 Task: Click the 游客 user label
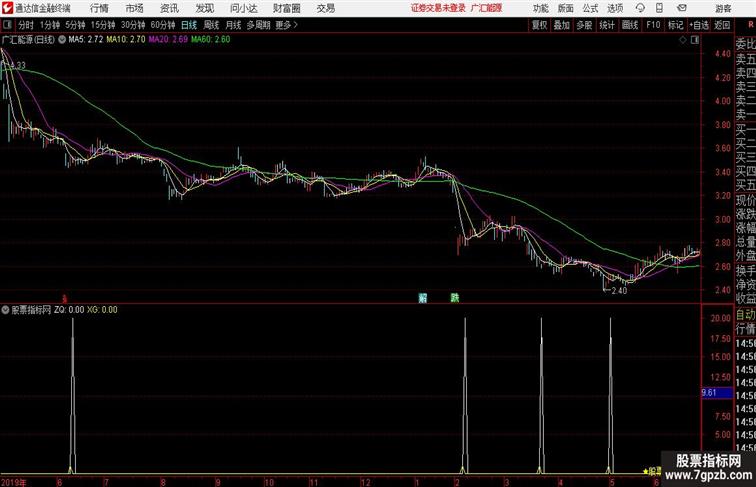click(723, 8)
